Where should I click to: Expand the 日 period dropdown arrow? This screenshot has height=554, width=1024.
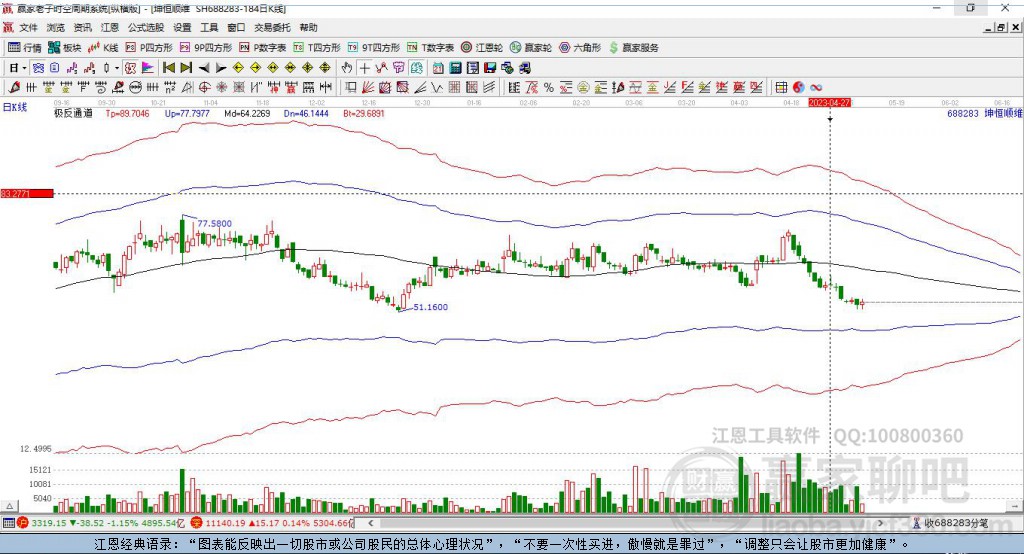coord(24,68)
